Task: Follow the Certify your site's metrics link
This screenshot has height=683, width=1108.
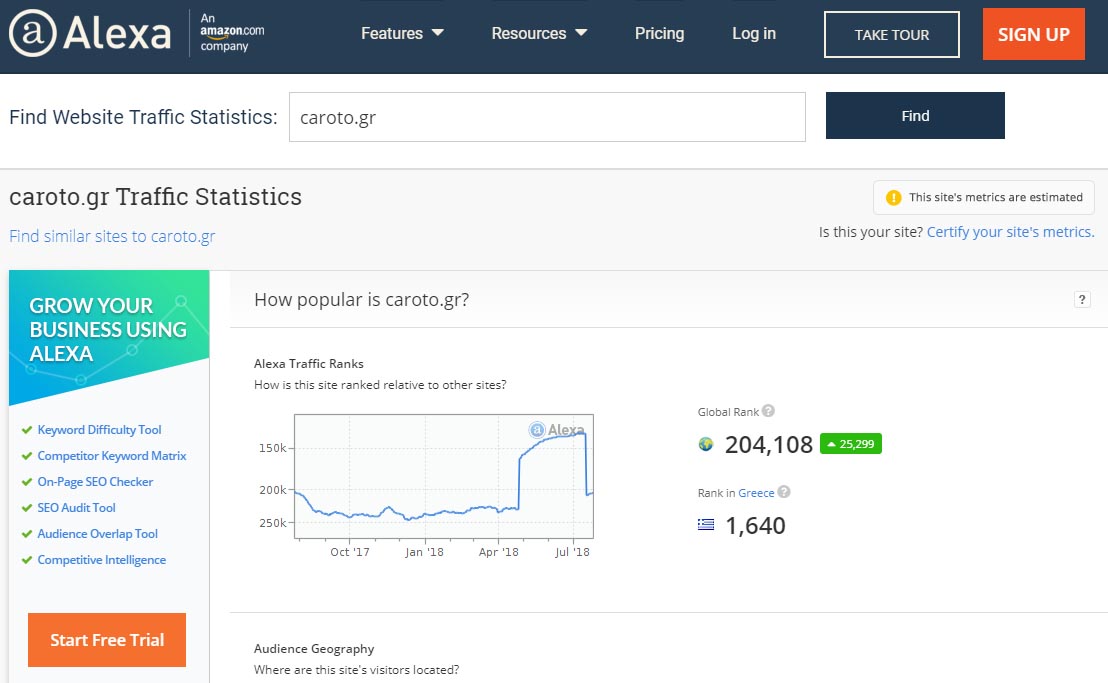Action: click(1010, 232)
